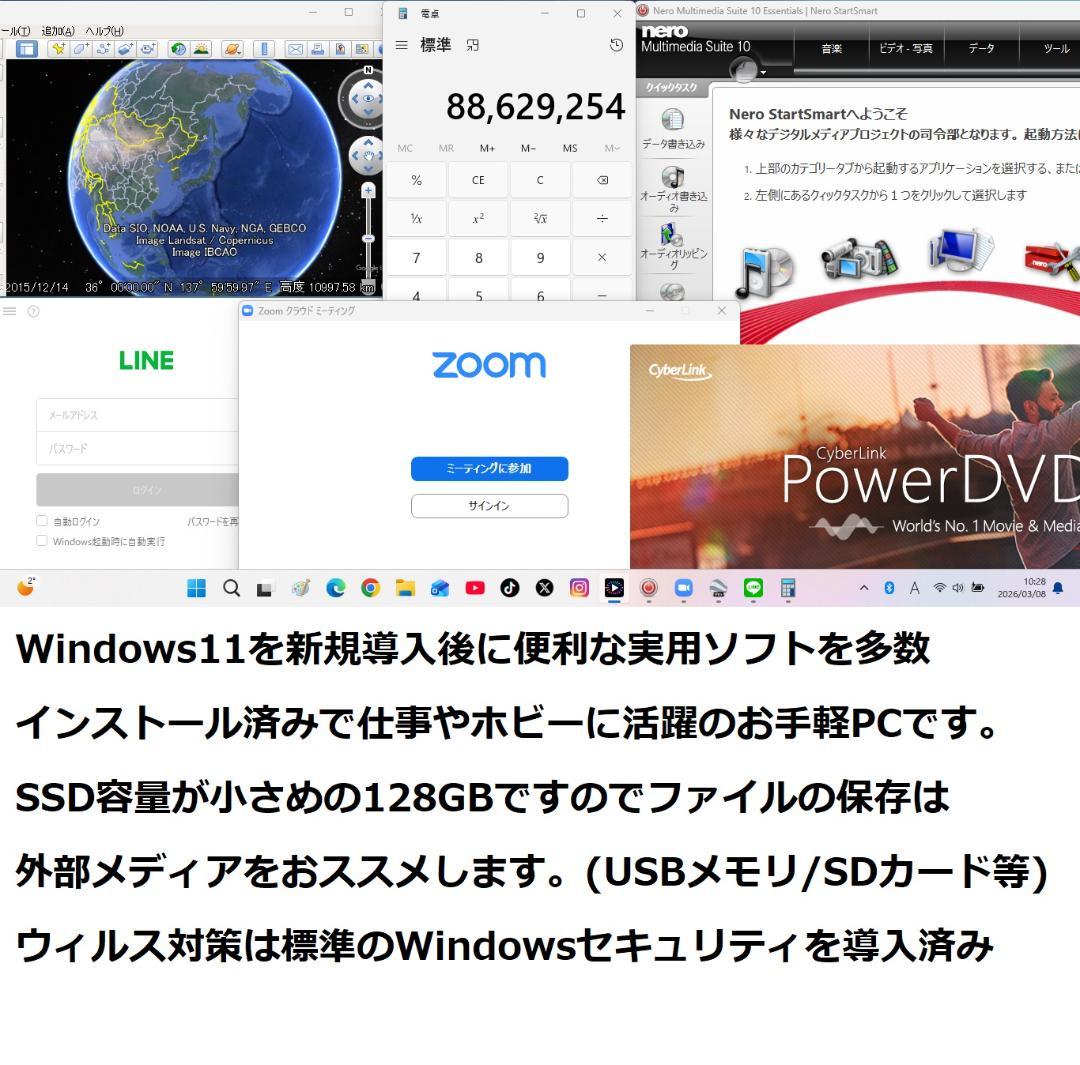Open calculator navigation hamburger menu
This screenshot has height=1065, width=1080.
(x=402, y=45)
